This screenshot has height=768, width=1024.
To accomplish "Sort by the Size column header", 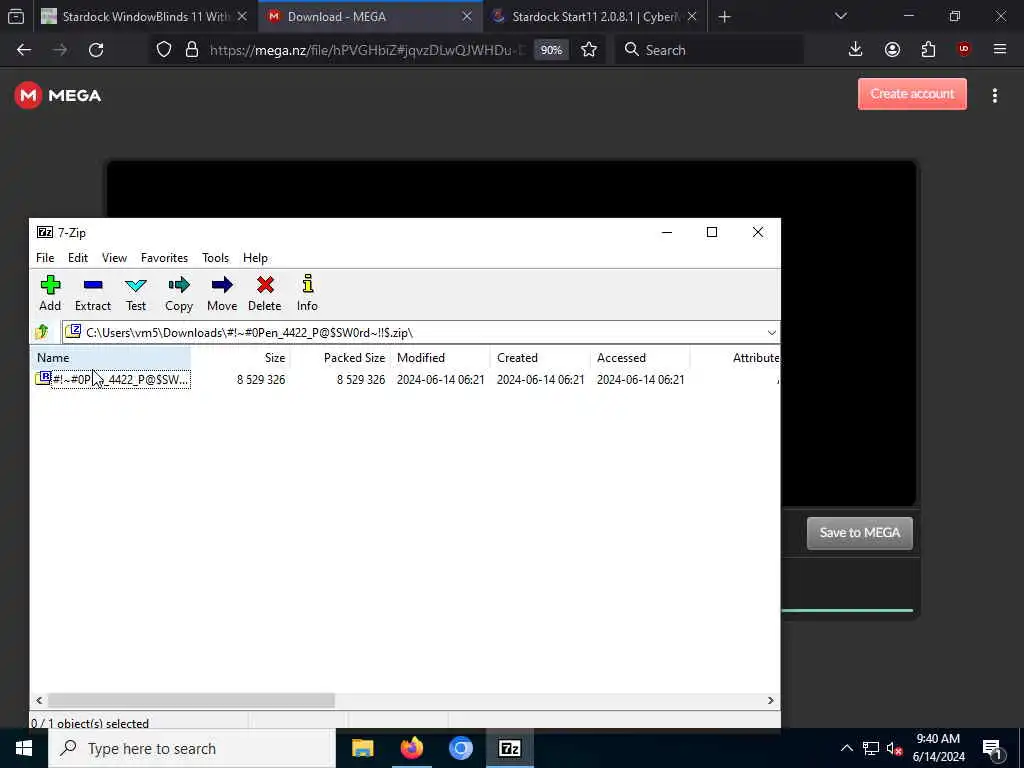I will tap(240, 358).
